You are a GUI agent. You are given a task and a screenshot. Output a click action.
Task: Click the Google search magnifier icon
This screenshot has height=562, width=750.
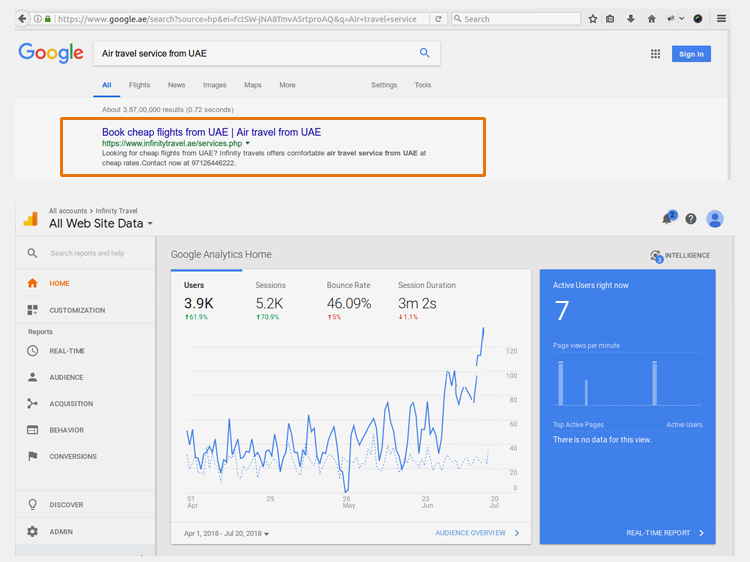point(424,54)
